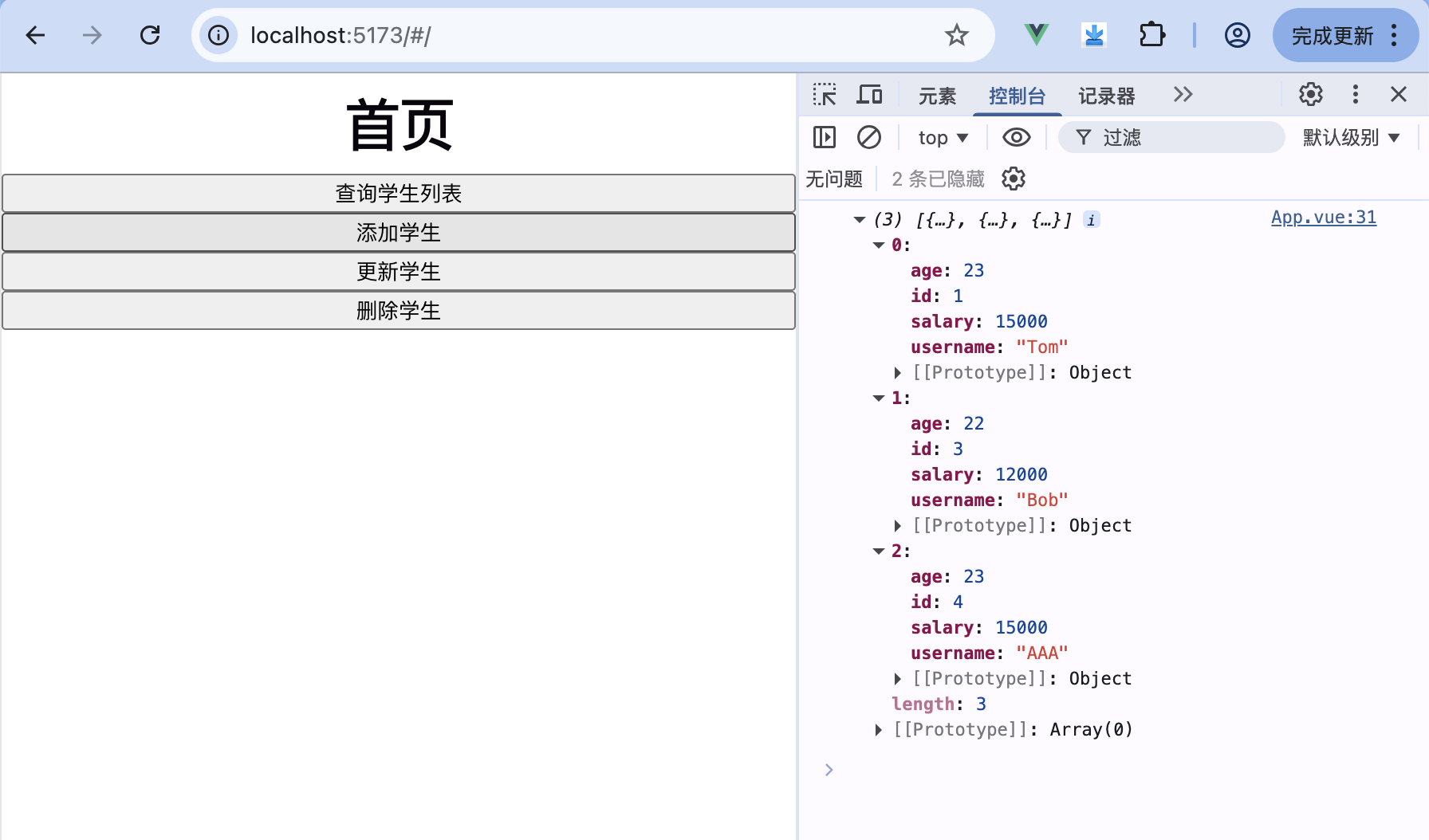
Task: Create a live expression with the eye icon
Action: [1016, 137]
